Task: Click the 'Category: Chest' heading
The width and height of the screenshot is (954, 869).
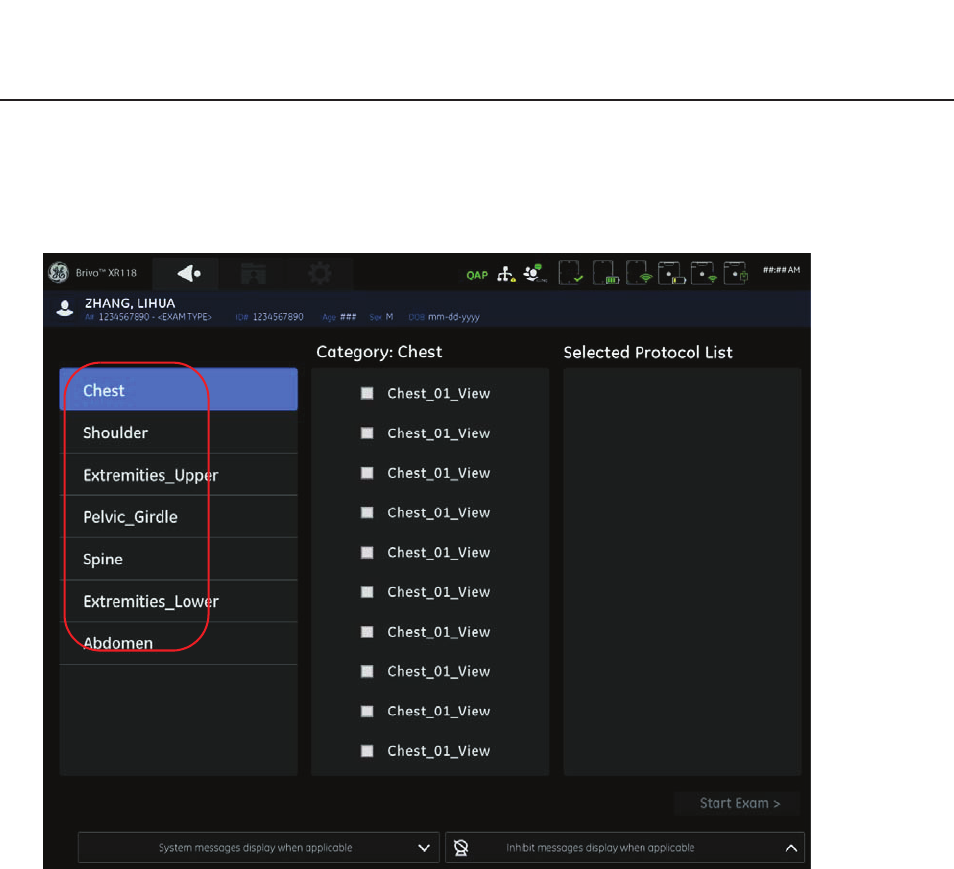Action: click(379, 352)
